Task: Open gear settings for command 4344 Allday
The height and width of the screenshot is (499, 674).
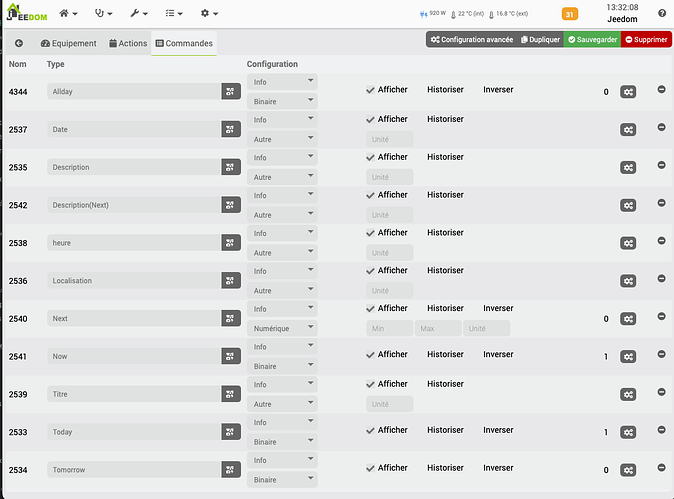Action: pos(628,92)
